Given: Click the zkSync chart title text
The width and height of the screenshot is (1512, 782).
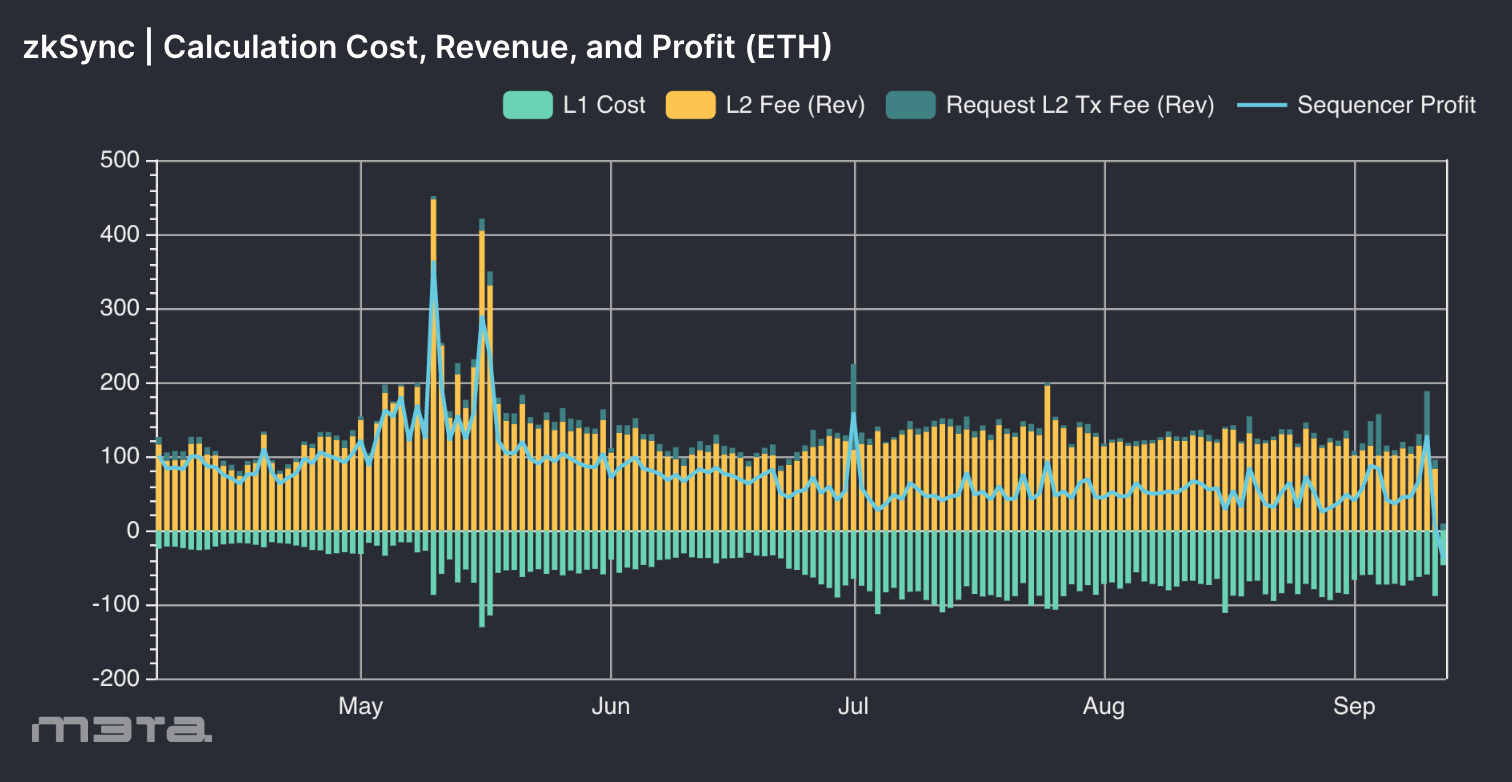Looking at the screenshot, I should coord(427,47).
